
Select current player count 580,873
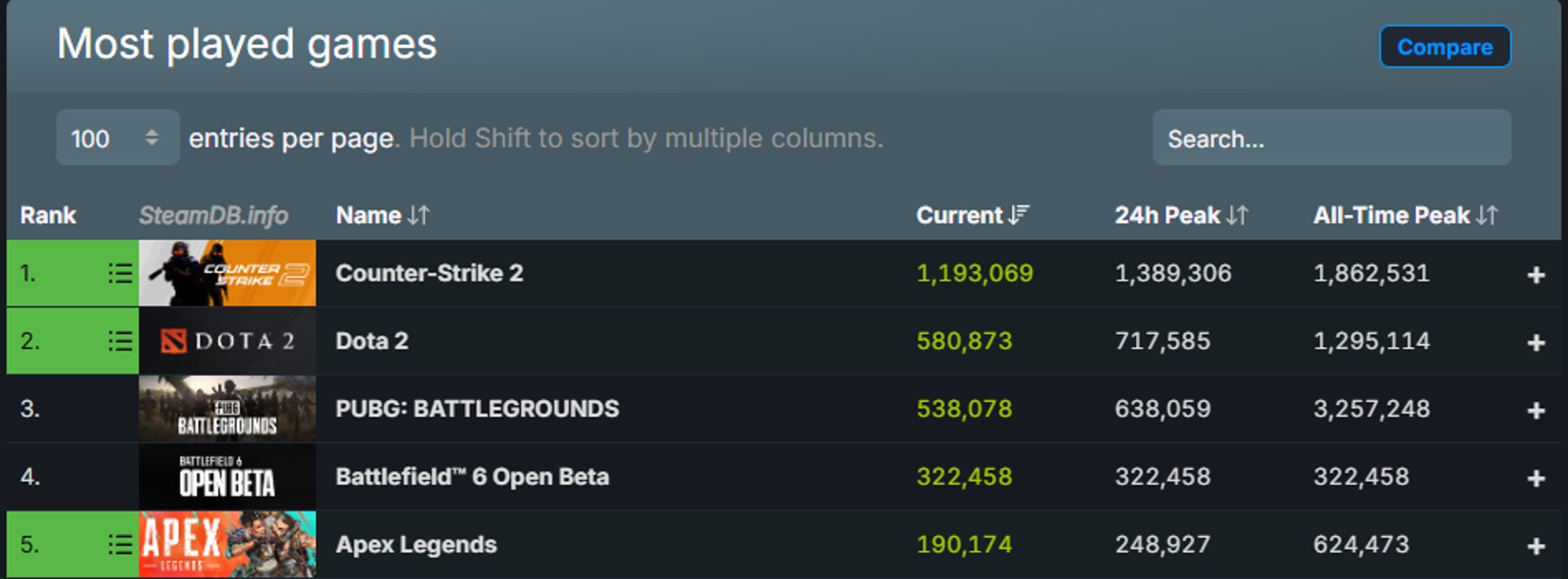[963, 341]
